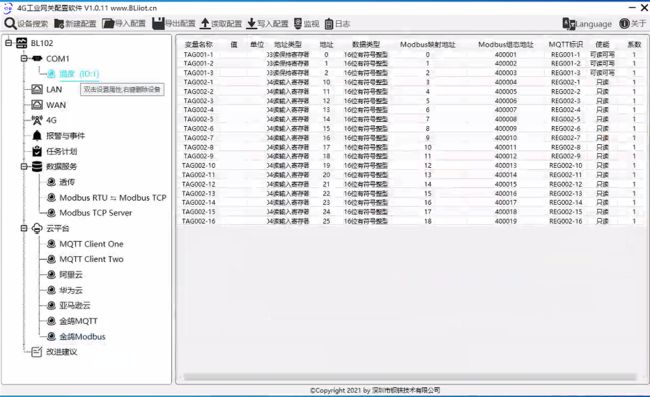Image resolution: width=650 pixels, height=397 pixels.
Task: Select the COM1 serial port icon
Action: (37, 58)
